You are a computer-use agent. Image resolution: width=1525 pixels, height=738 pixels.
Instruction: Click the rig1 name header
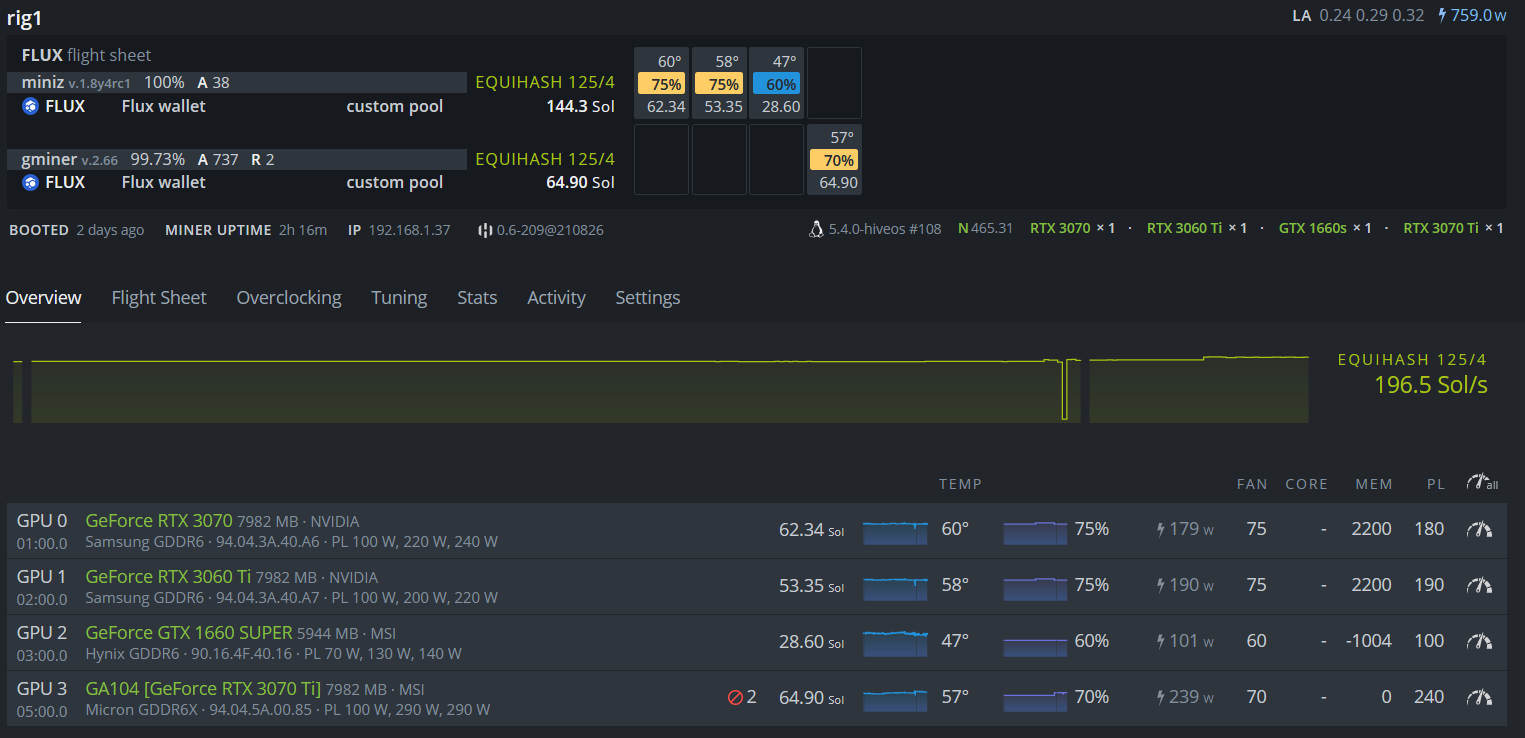pyautogui.click(x=25, y=17)
